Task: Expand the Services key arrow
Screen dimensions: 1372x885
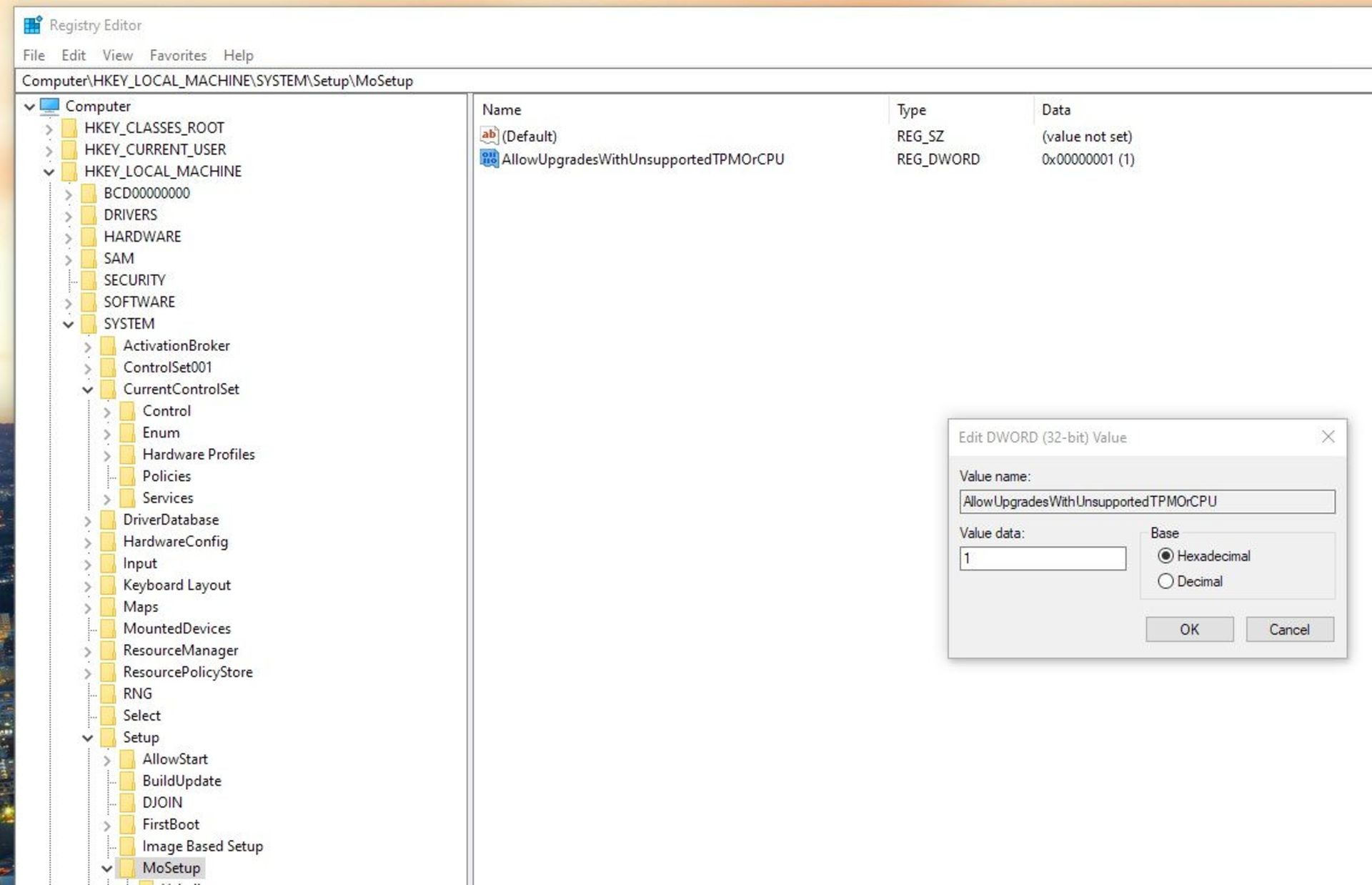Action: [107, 499]
